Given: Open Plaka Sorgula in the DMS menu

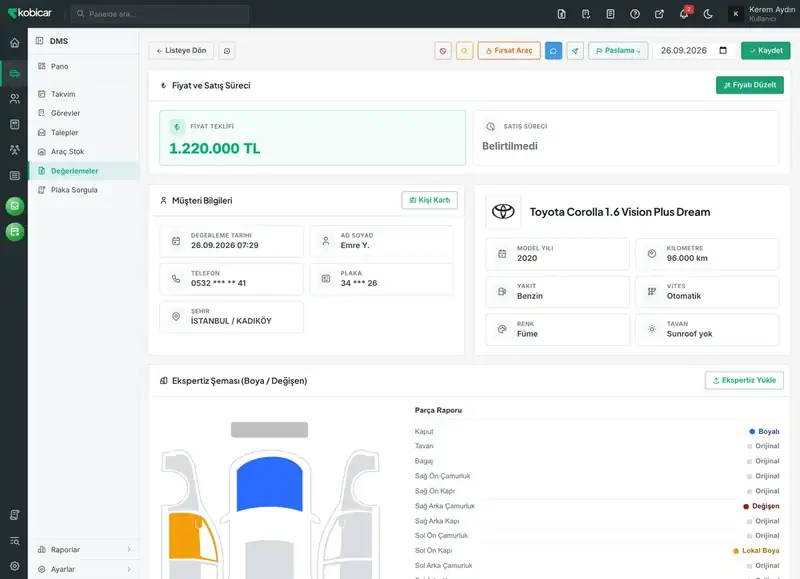Looking at the screenshot, I should tap(84, 190).
